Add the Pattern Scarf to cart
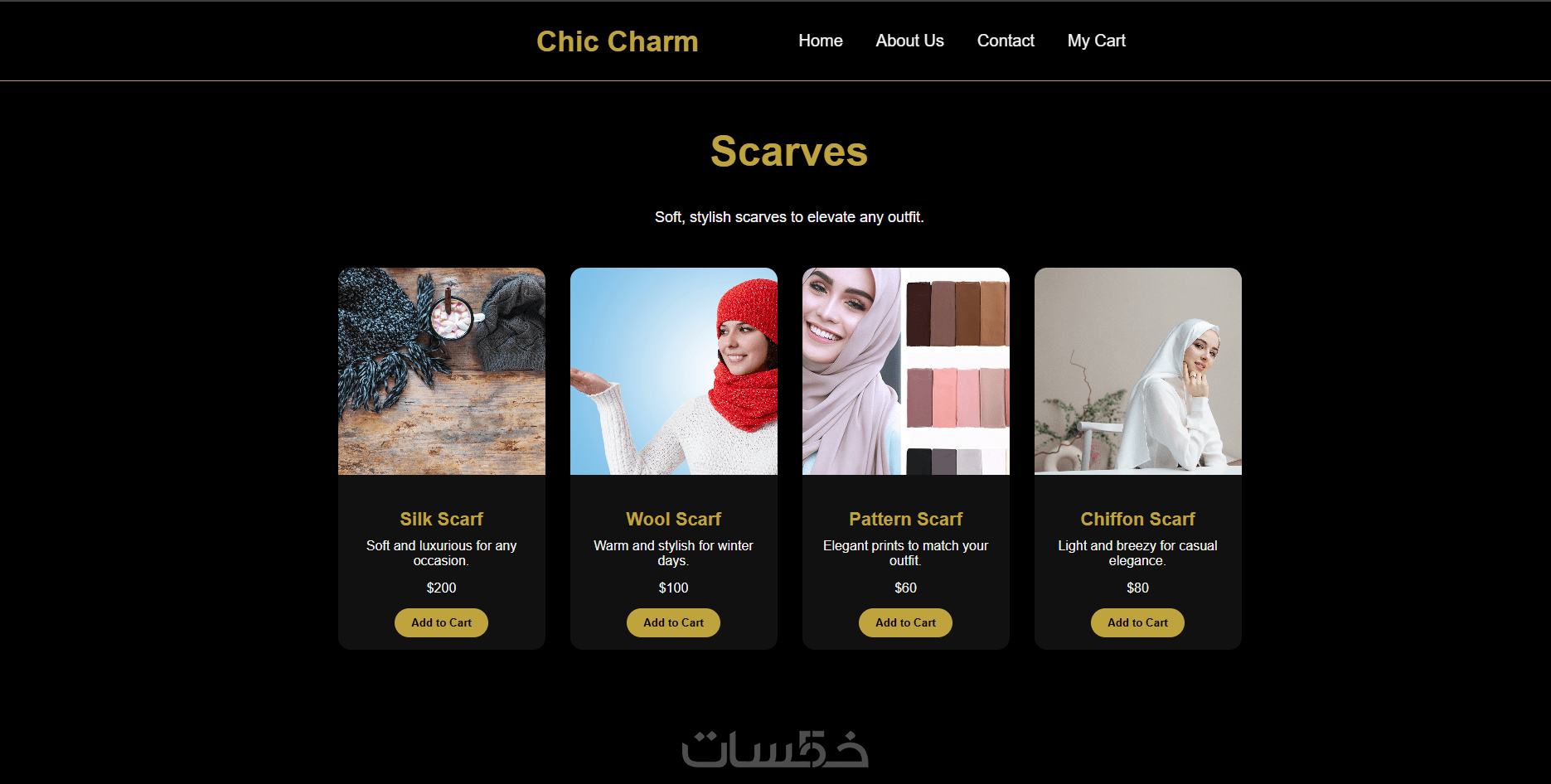 905,622
